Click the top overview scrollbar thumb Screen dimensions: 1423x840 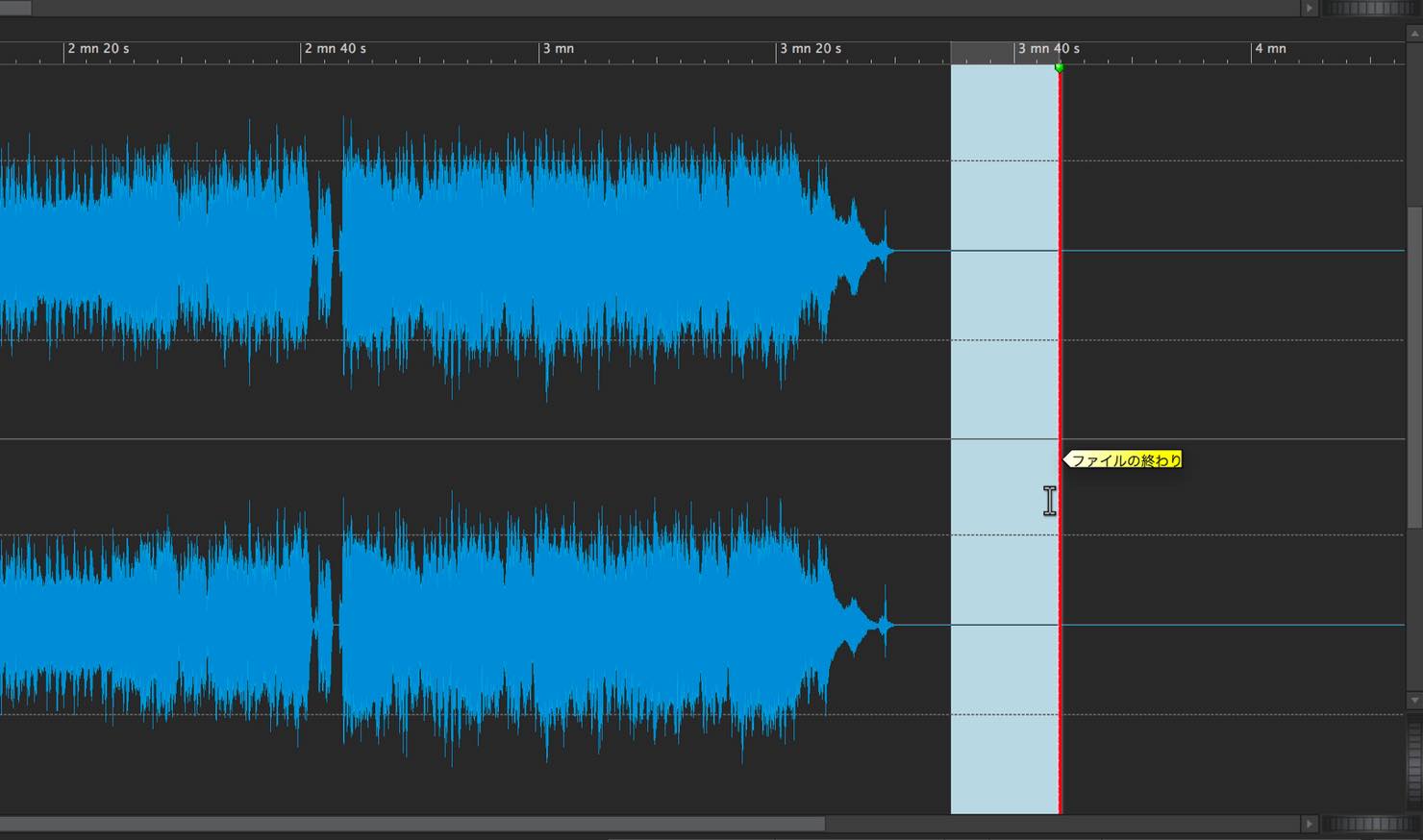click(15, 8)
